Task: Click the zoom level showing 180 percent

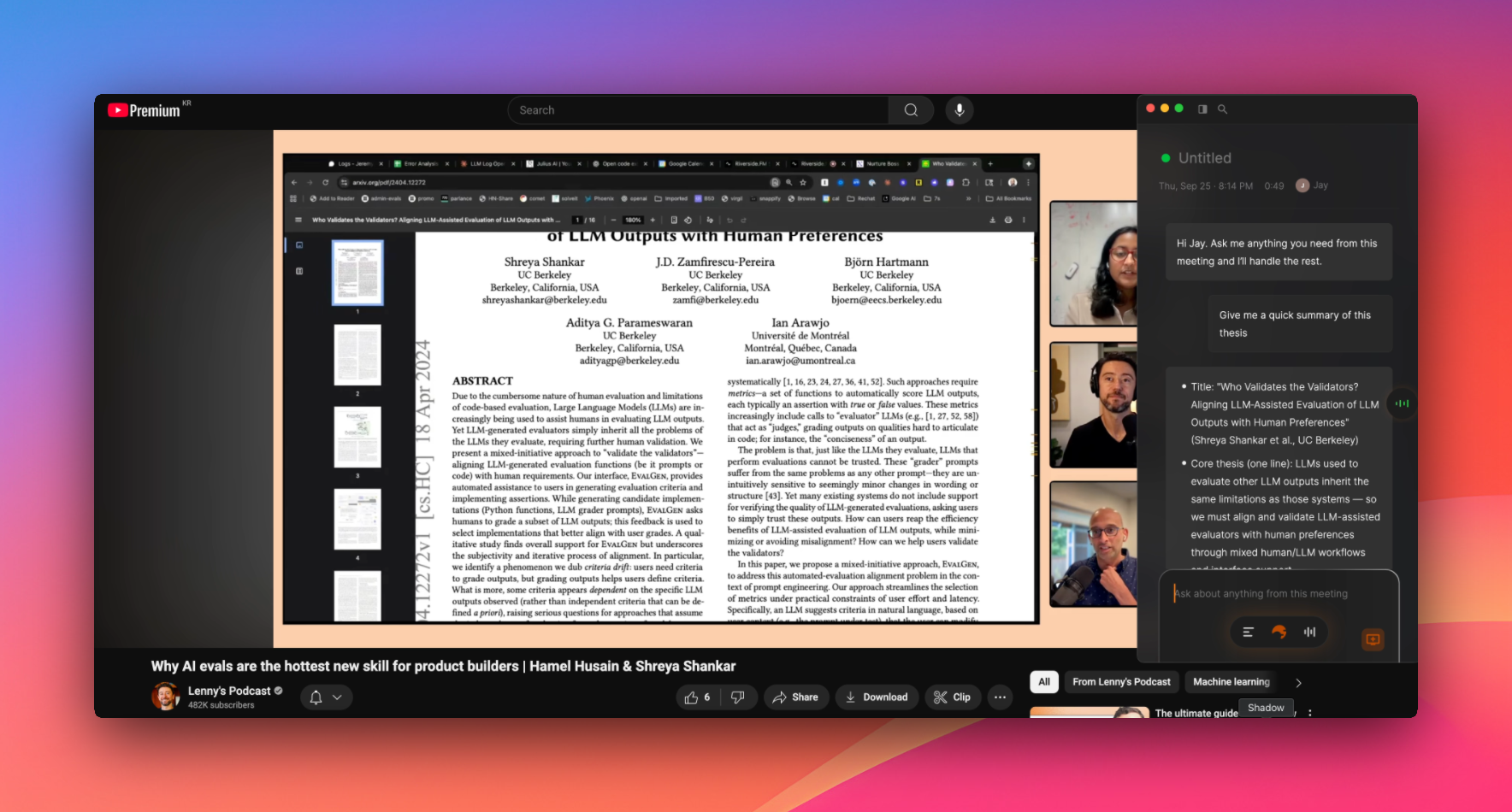Action: pos(633,220)
